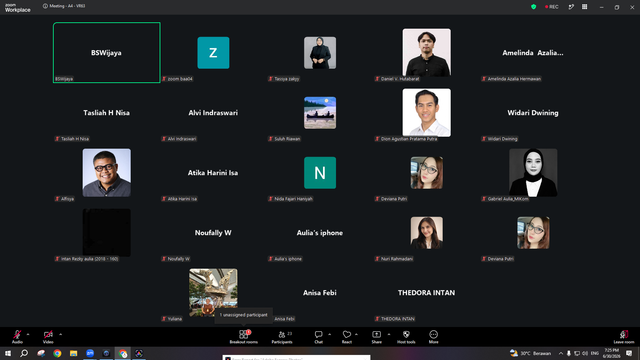Open the notifications center icon
This screenshot has height=360, width=640.
click(x=629, y=353)
